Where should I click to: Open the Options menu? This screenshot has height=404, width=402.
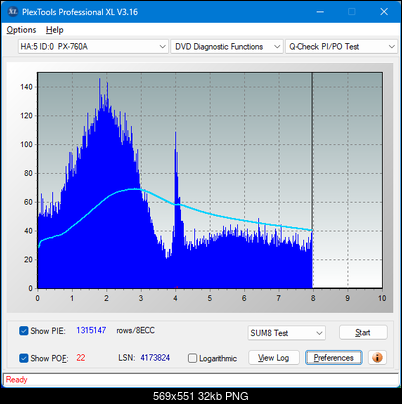click(x=21, y=30)
